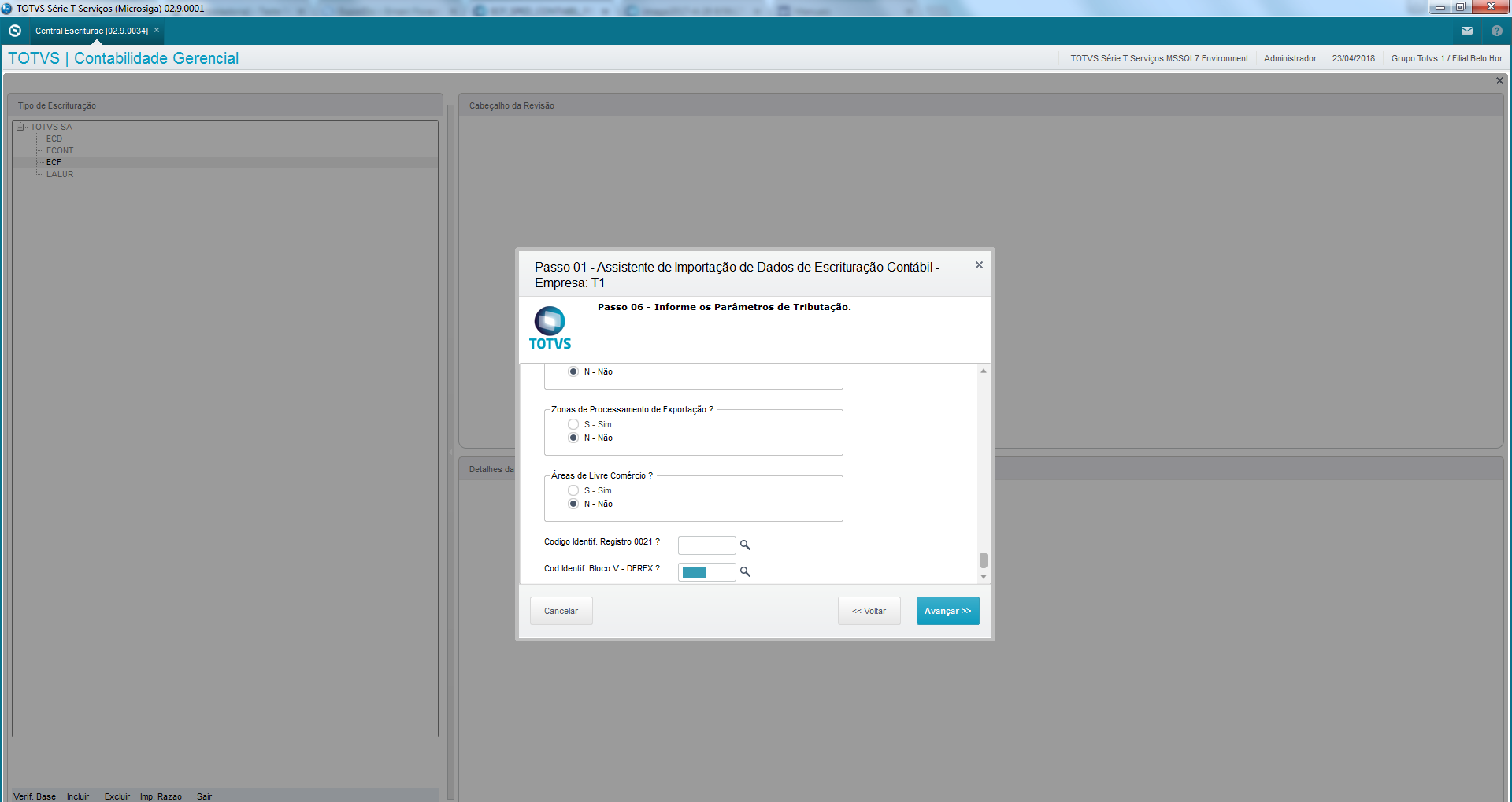
Task: Click the Excluir menu option
Action: point(117,796)
